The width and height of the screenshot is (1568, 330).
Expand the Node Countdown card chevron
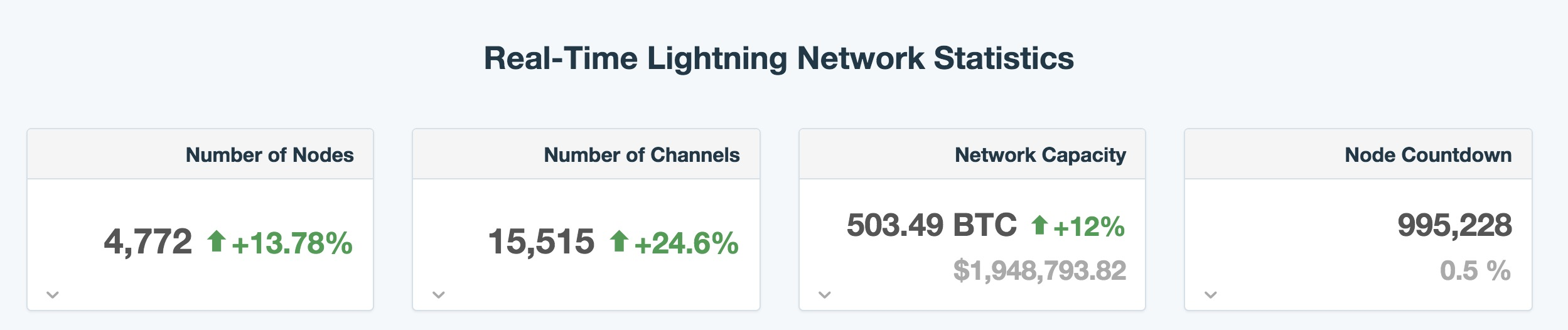1211,294
